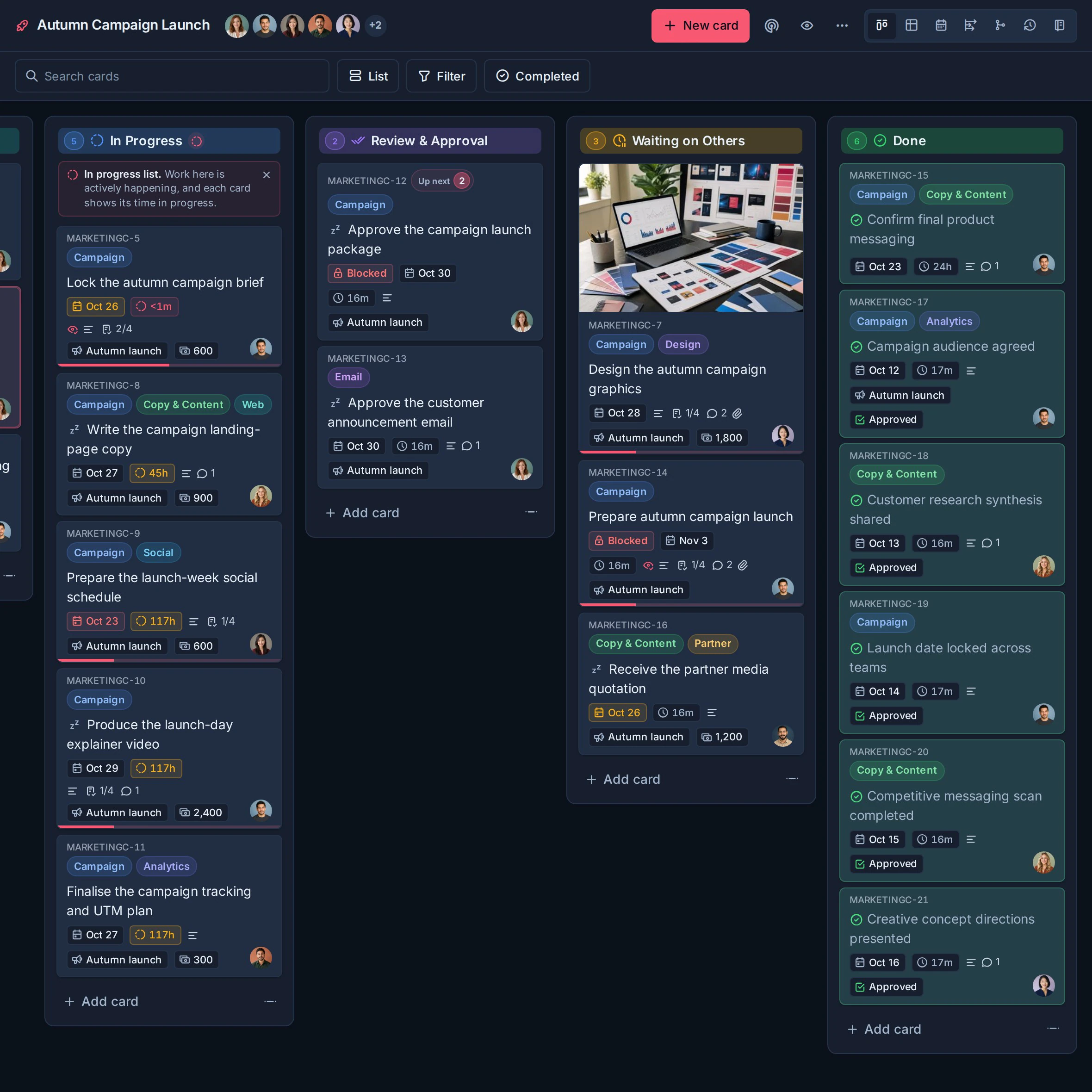
Task: Click the progress bar under MARKETINGC-9 card
Action: click(169, 660)
